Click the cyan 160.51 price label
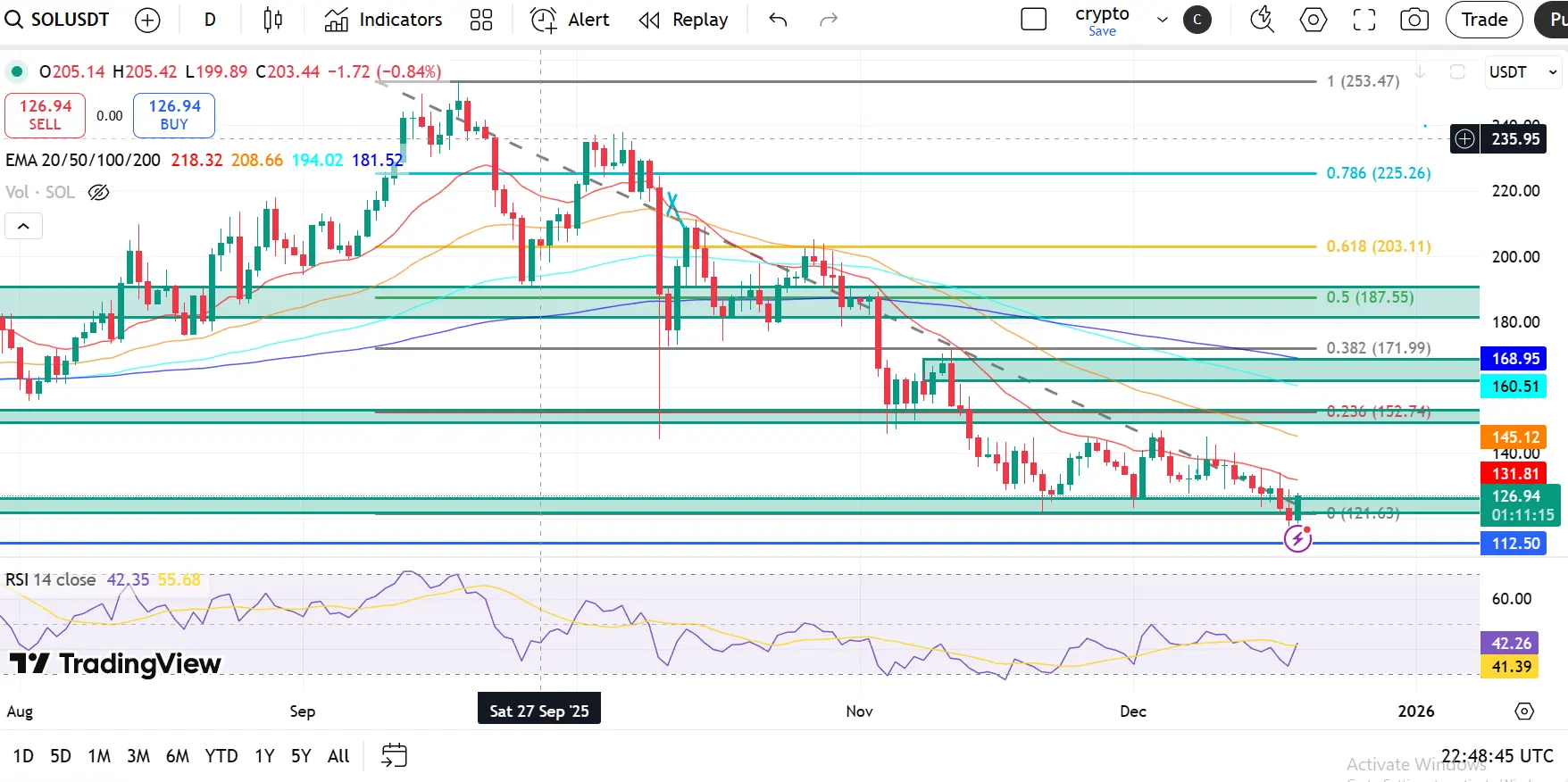This screenshot has height=782, width=1568. pyautogui.click(x=1515, y=387)
